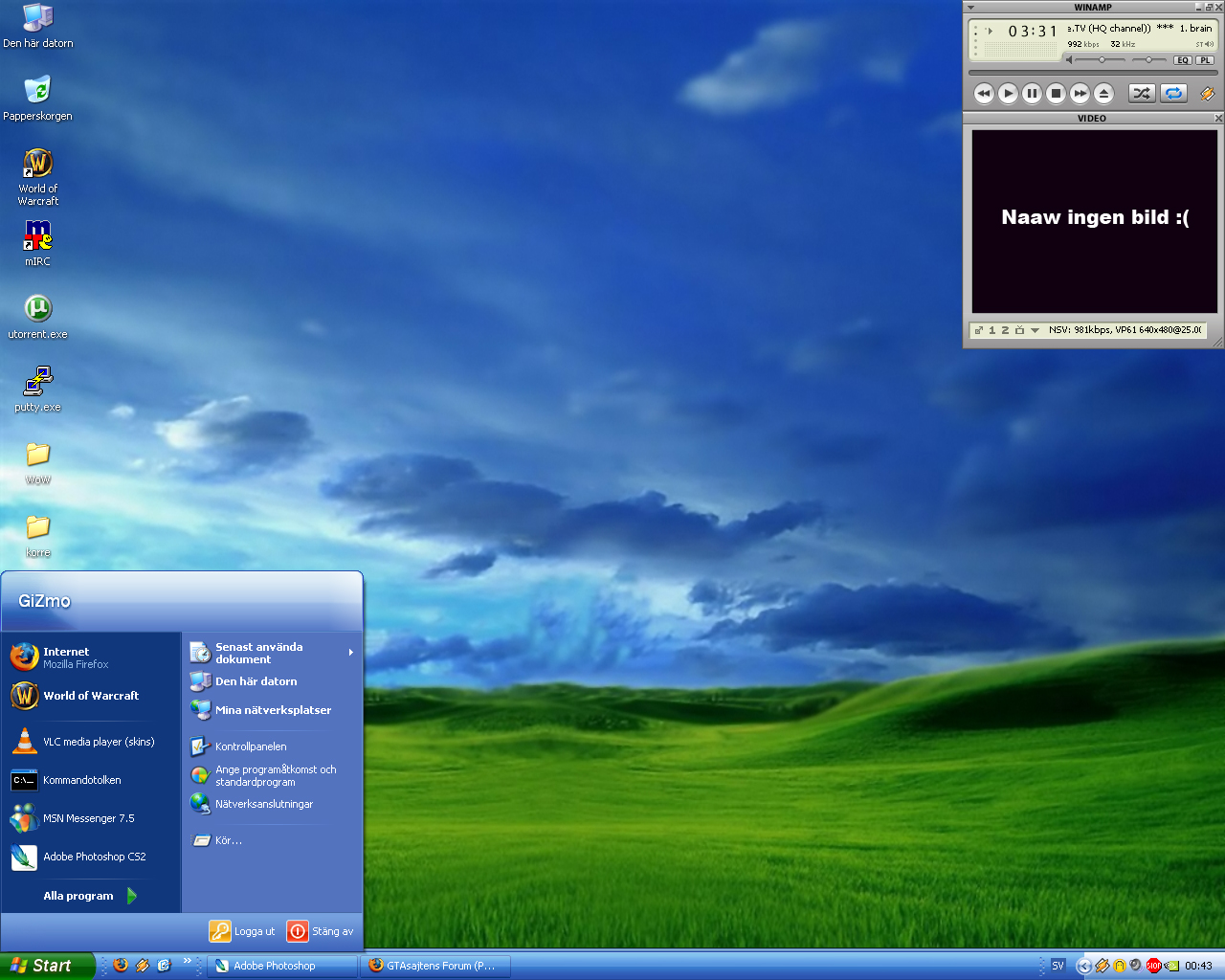Stop playback in Winamp
The image size is (1225, 980).
(x=1056, y=93)
